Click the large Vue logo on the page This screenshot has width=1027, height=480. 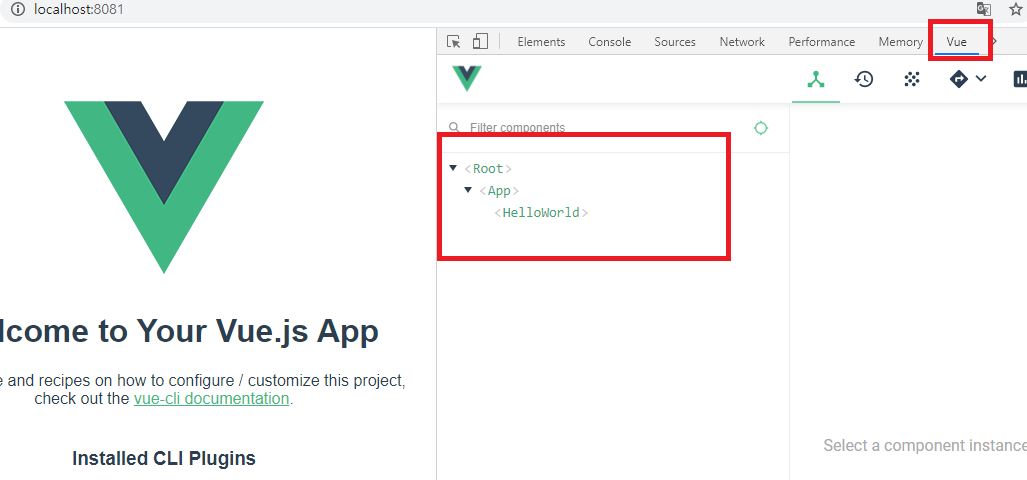point(164,187)
